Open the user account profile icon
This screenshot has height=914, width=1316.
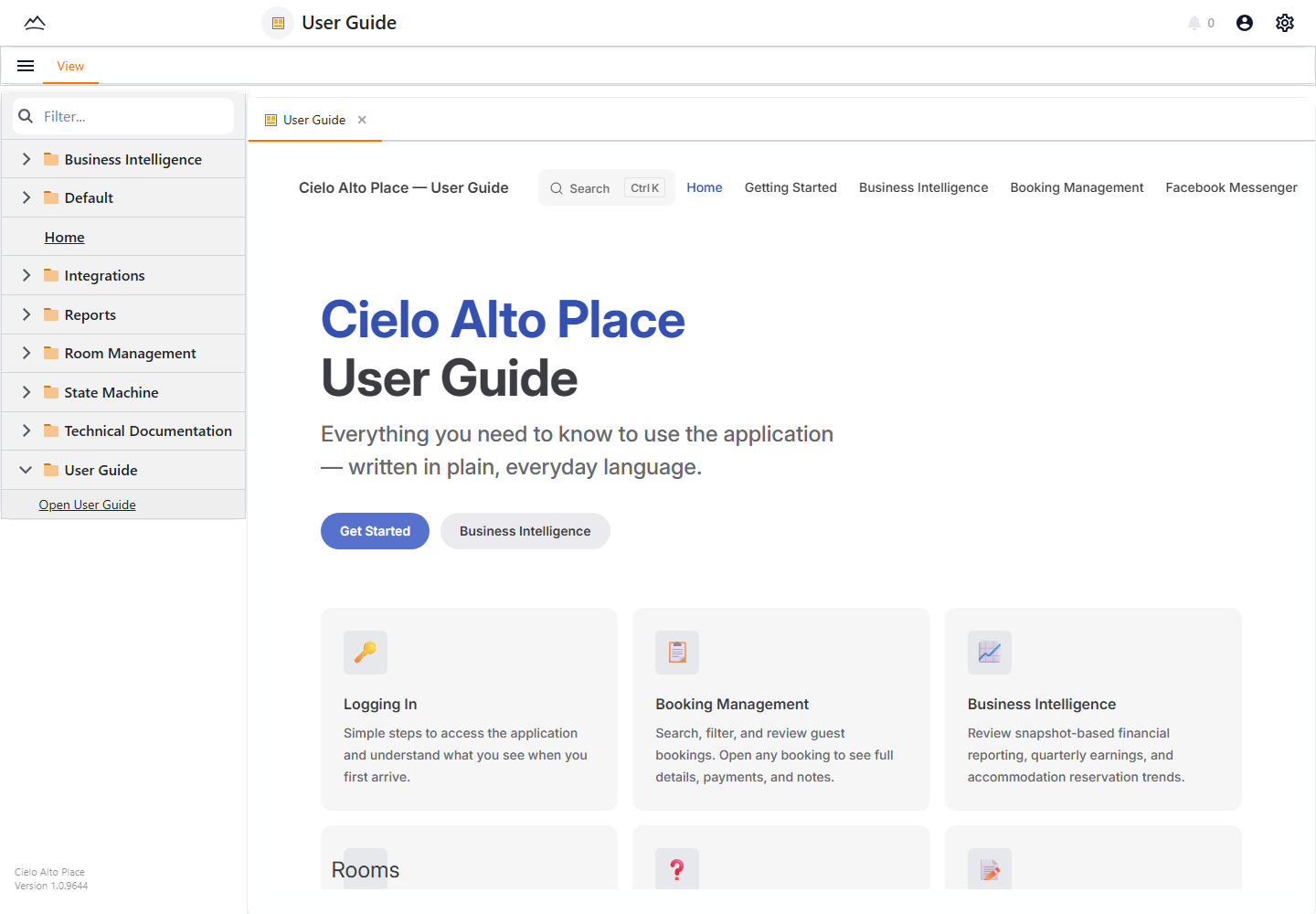click(x=1245, y=23)
